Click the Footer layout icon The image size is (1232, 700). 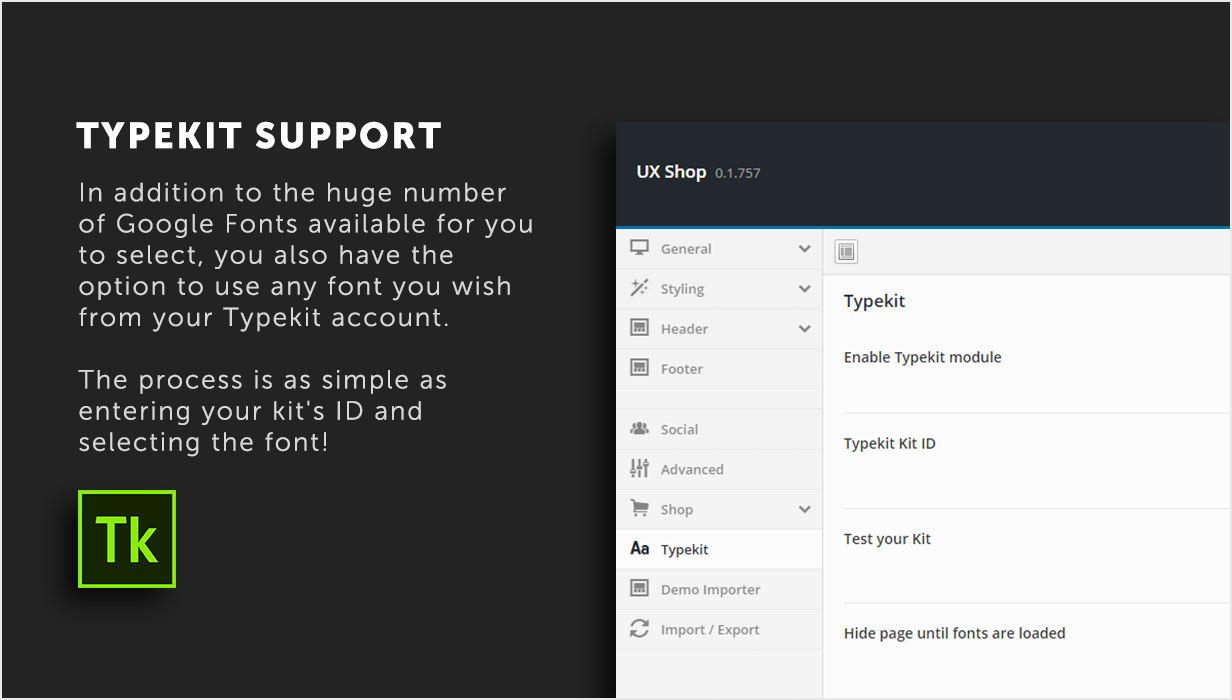point(639,368)
